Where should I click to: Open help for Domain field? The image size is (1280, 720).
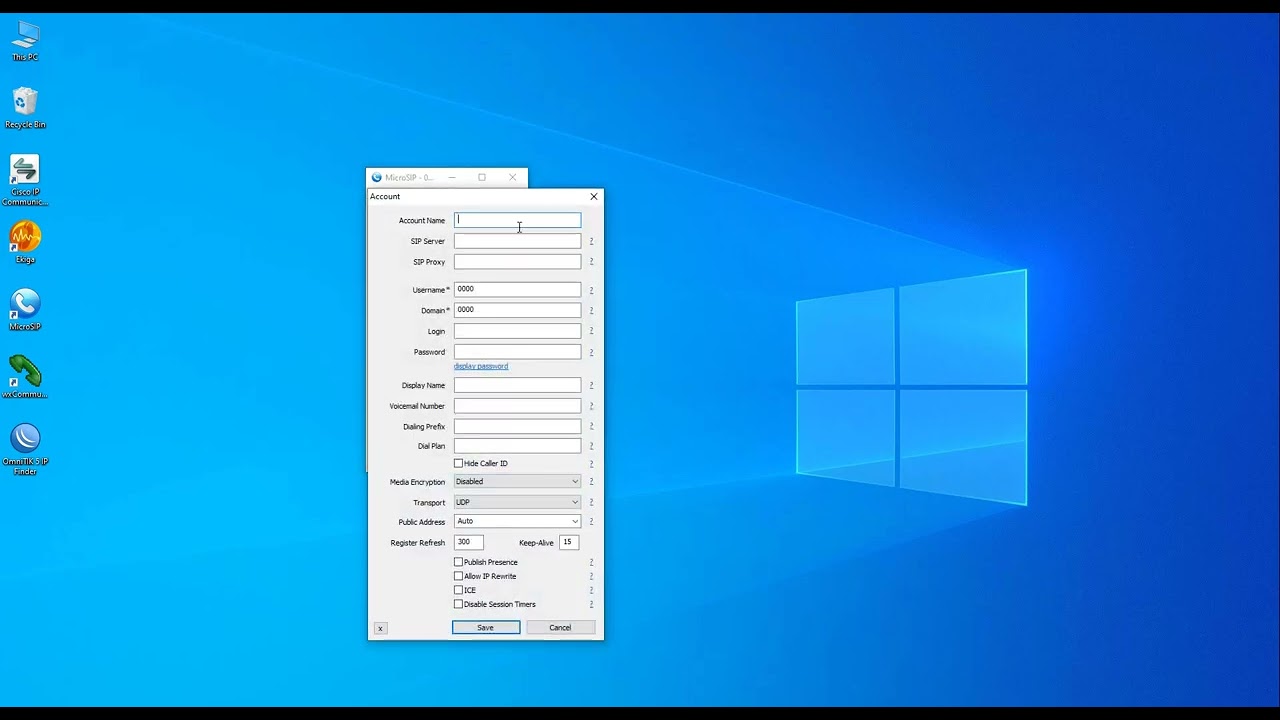591,310
